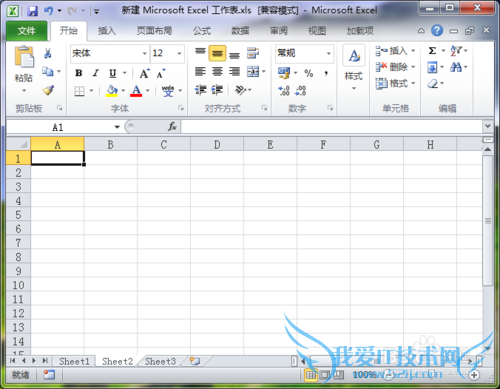This screenshot has height=389, width=500.
Task: Align text right
Action: click(234, 71)
